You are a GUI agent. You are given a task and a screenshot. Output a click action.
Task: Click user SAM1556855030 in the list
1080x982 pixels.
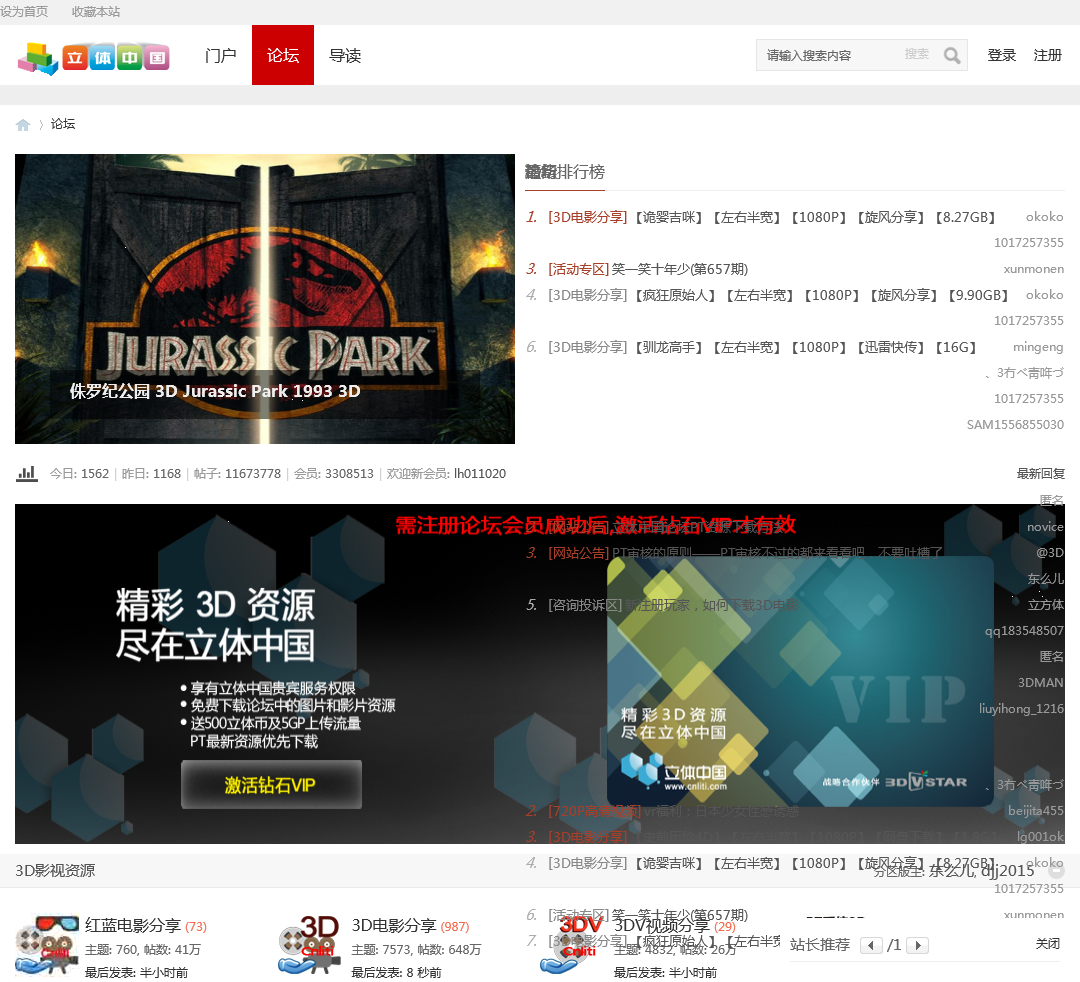click(1015, 425)
